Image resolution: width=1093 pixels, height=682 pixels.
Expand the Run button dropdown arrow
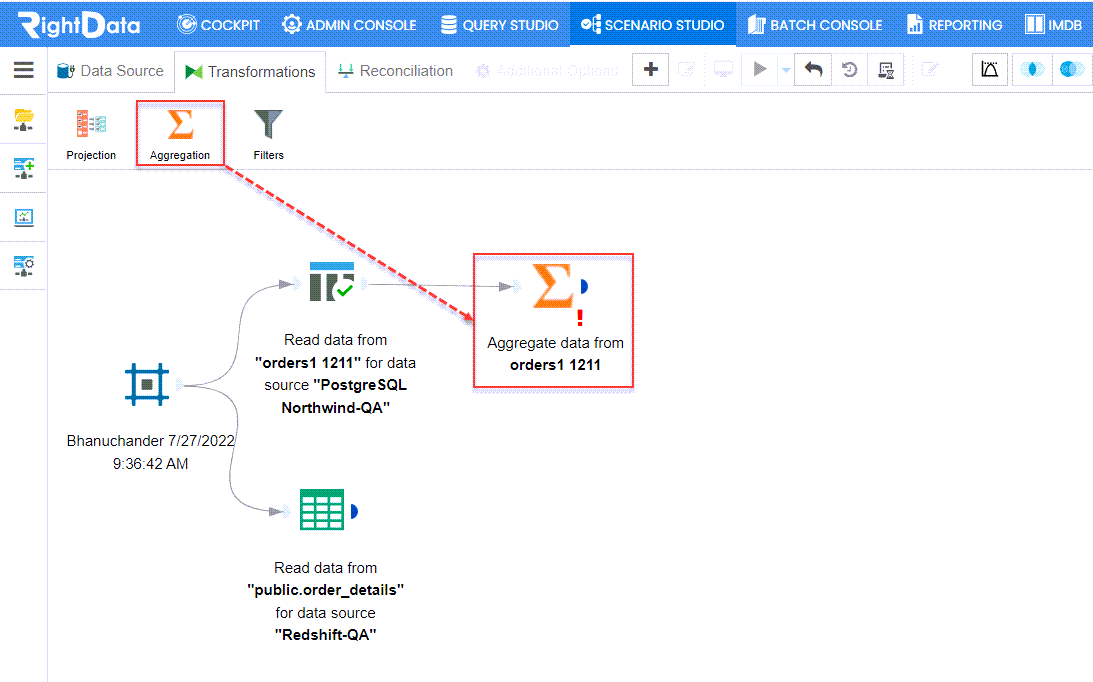[x=786, y=70]
